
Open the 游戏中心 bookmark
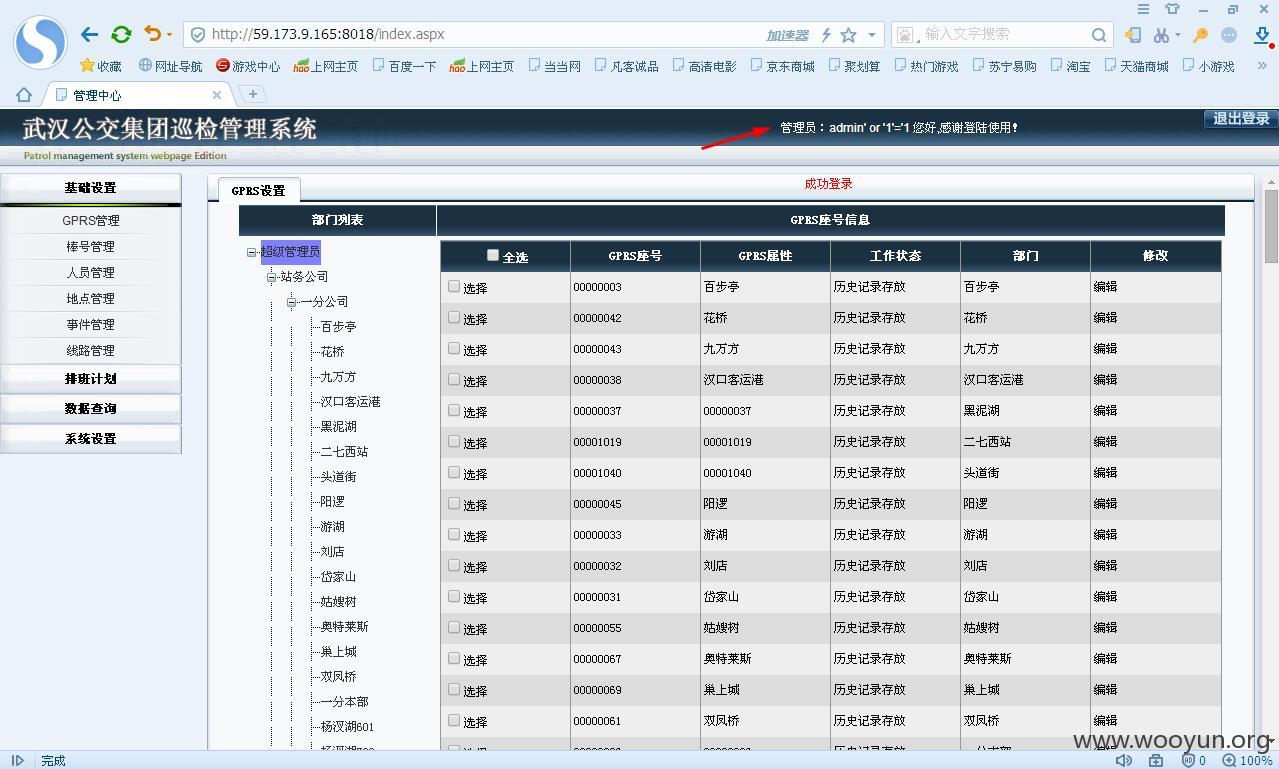(x=248, y=66)
